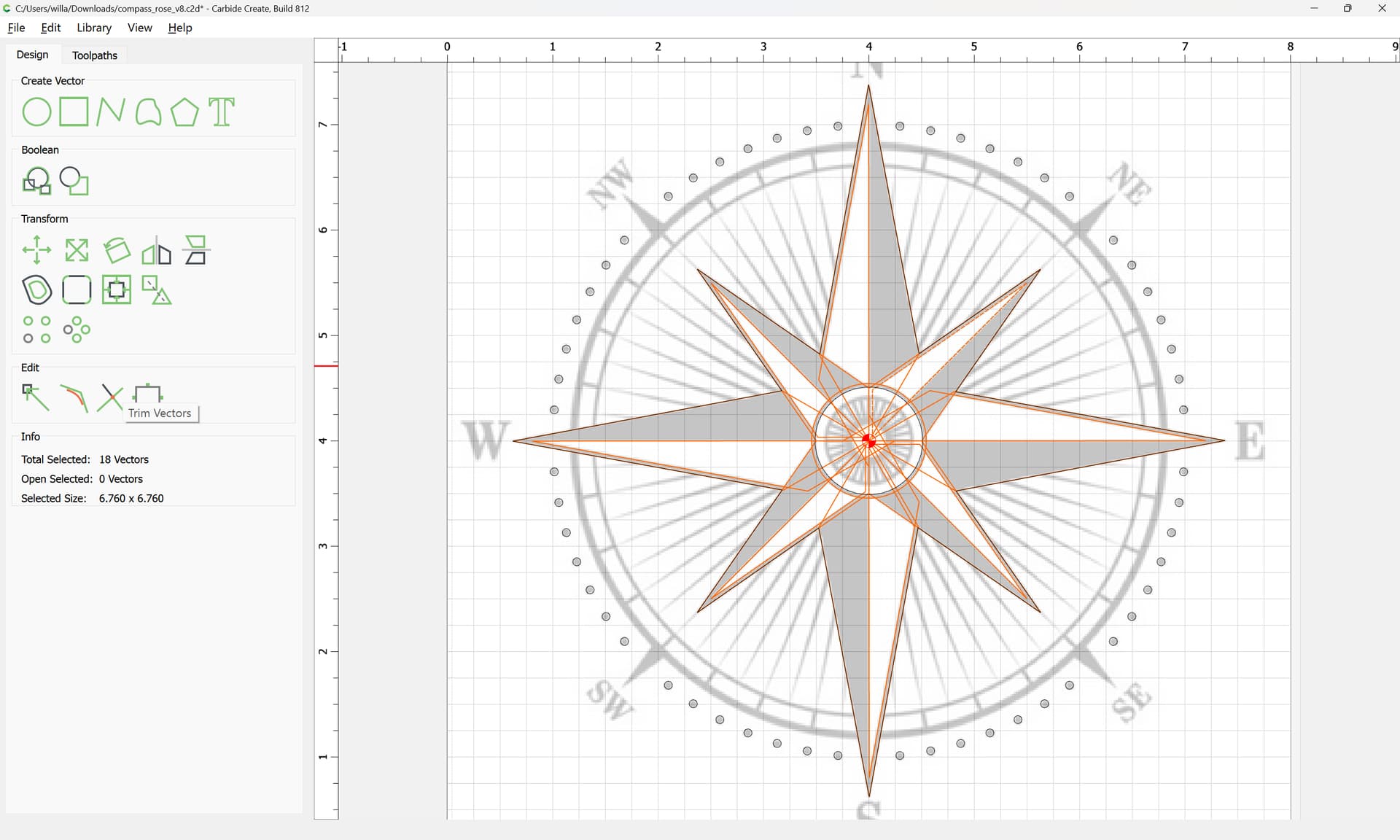Activate Node Edit arrow tool

coord(35,397)
